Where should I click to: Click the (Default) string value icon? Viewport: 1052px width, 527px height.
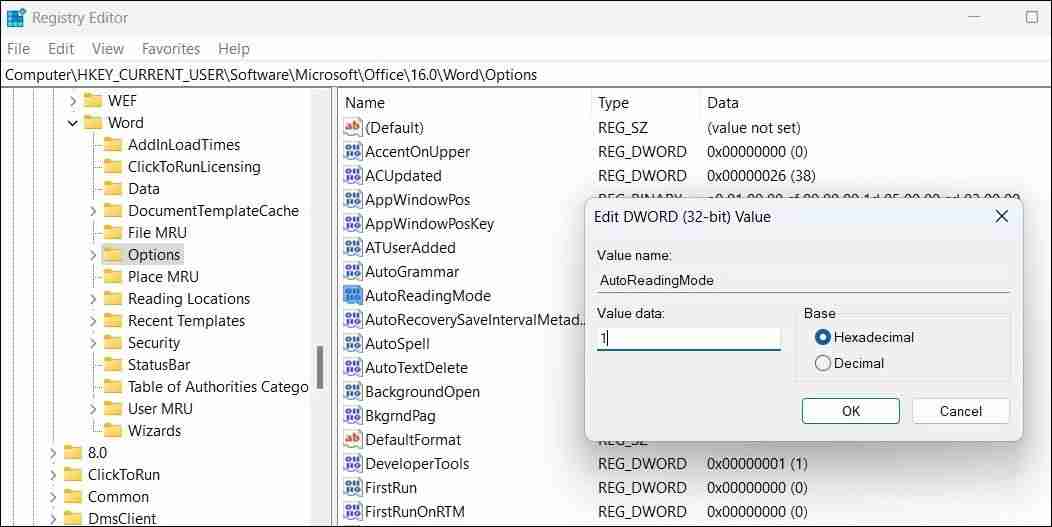coord(352,128)
